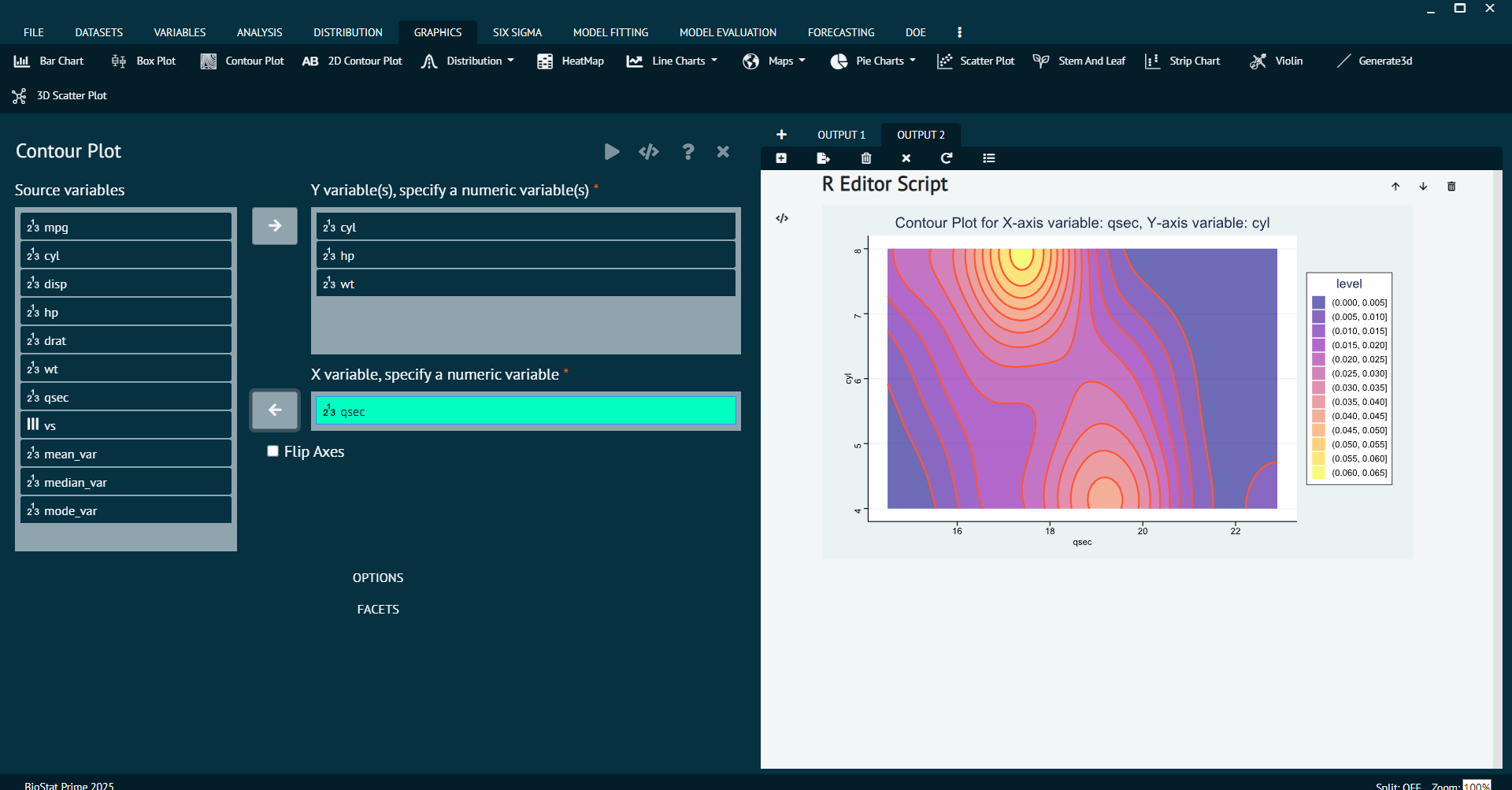Click the add-cell icon in output toolbar
Image resolution: width=1512 pixels, height=790 pixels.
click(781, 158)
